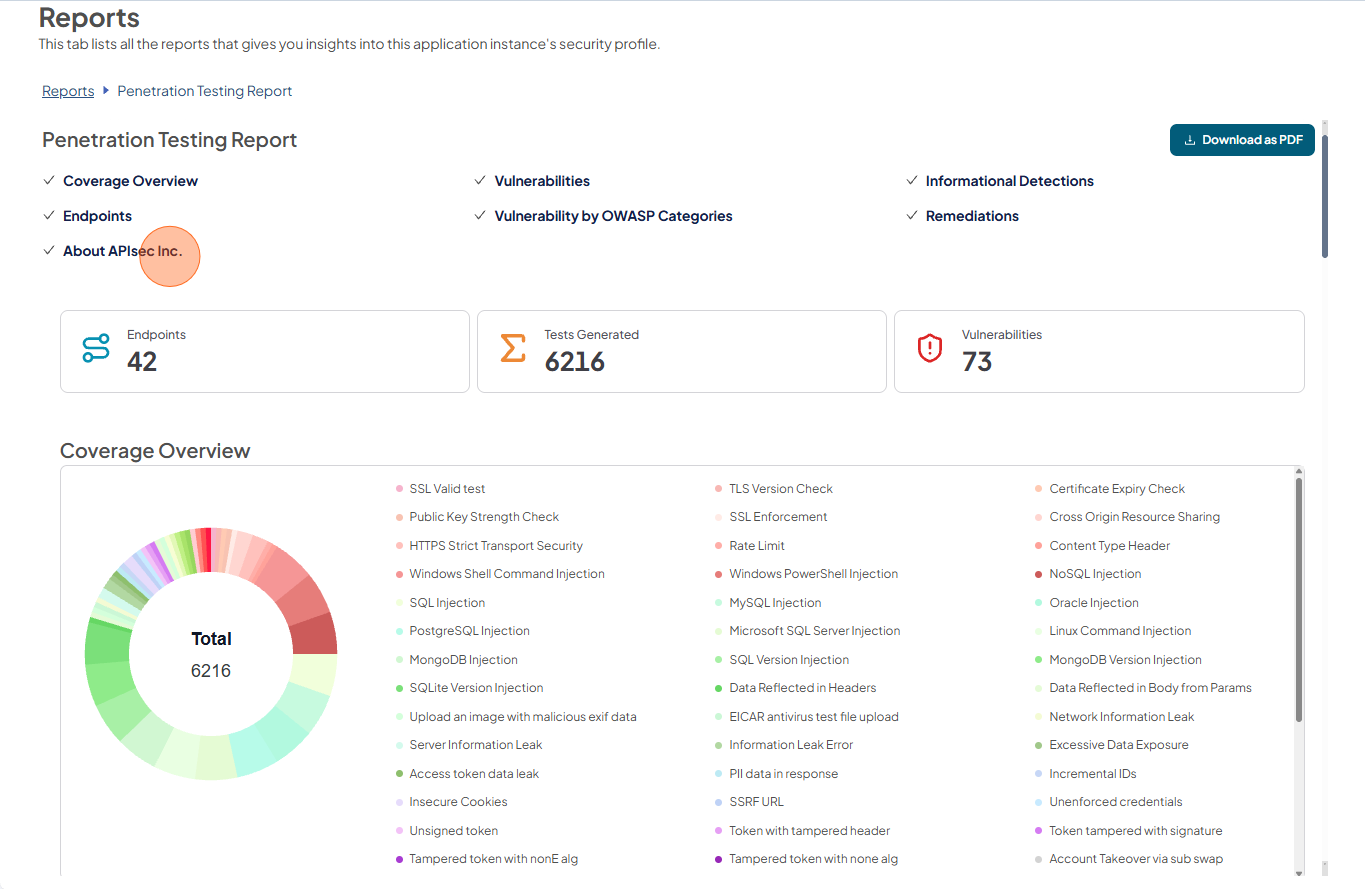
Task: Download the report as PDF
Action: tap(1242, 140)
